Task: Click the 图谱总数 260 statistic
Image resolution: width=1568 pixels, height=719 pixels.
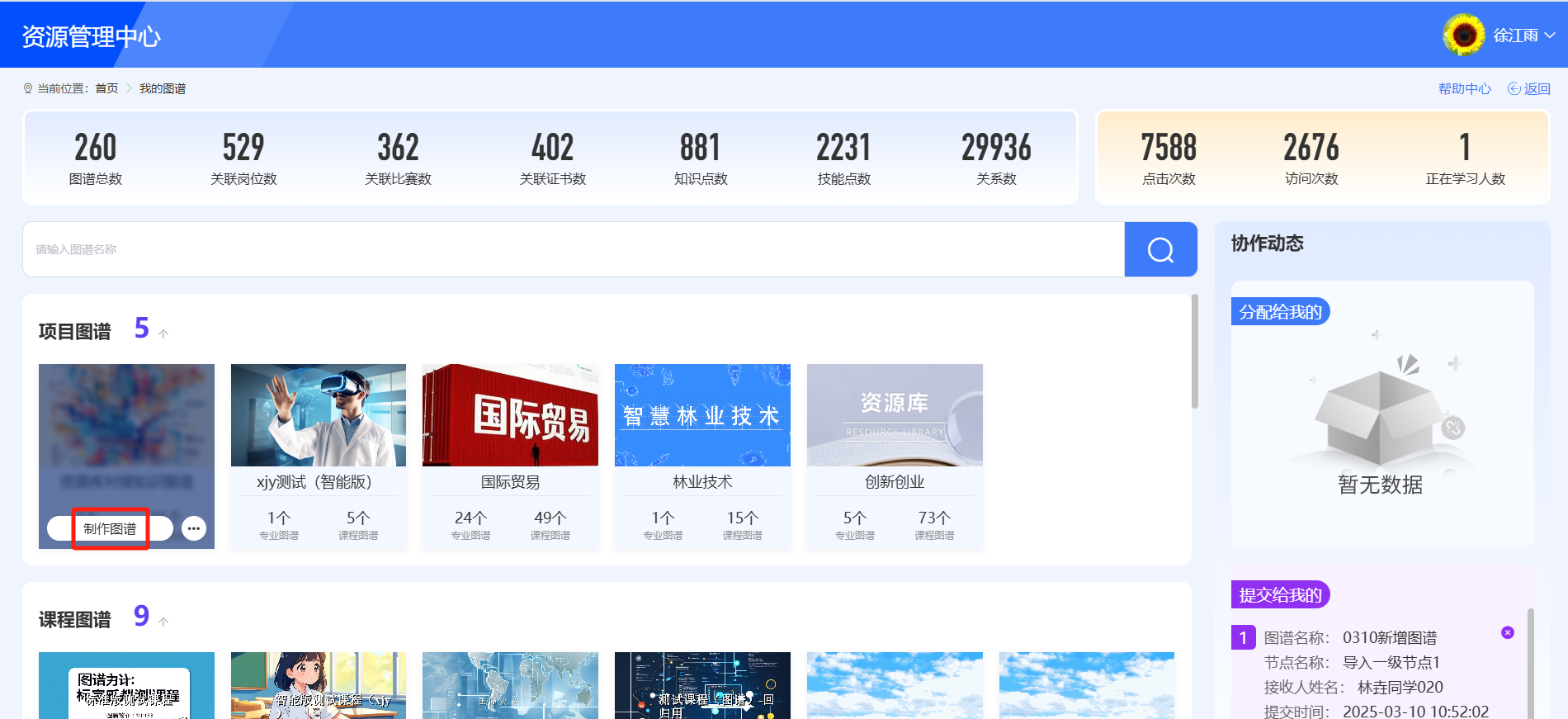Action: pyautogui.click(x=96, y=158)
